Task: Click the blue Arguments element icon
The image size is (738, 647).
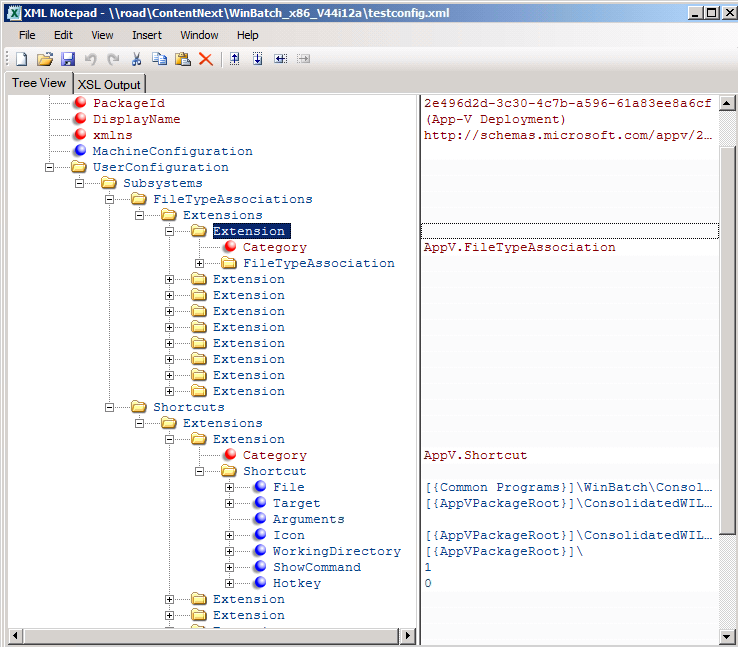Action: coord(260,518)
